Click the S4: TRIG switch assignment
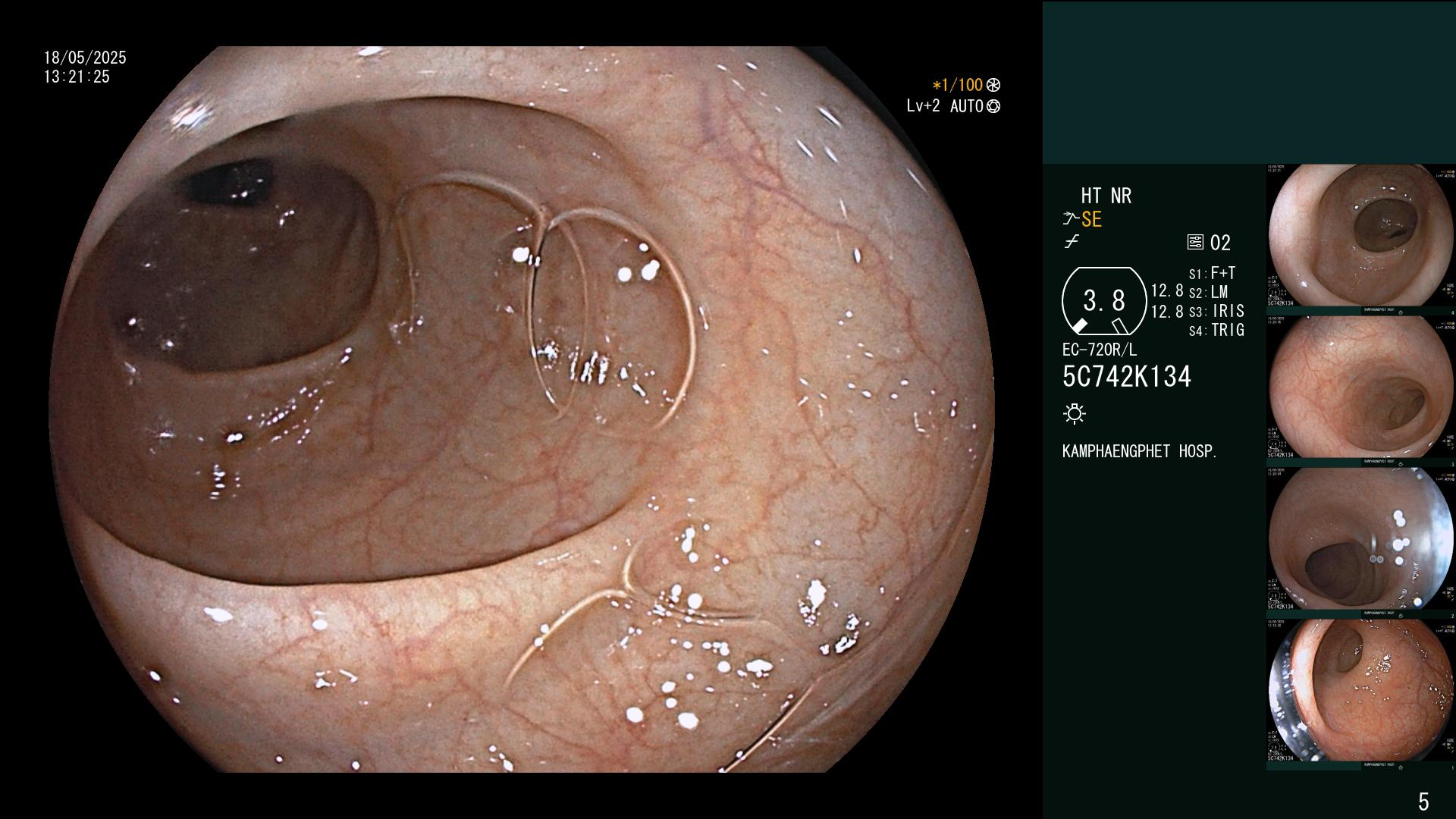1456x819 pixels. [1216, 330]
